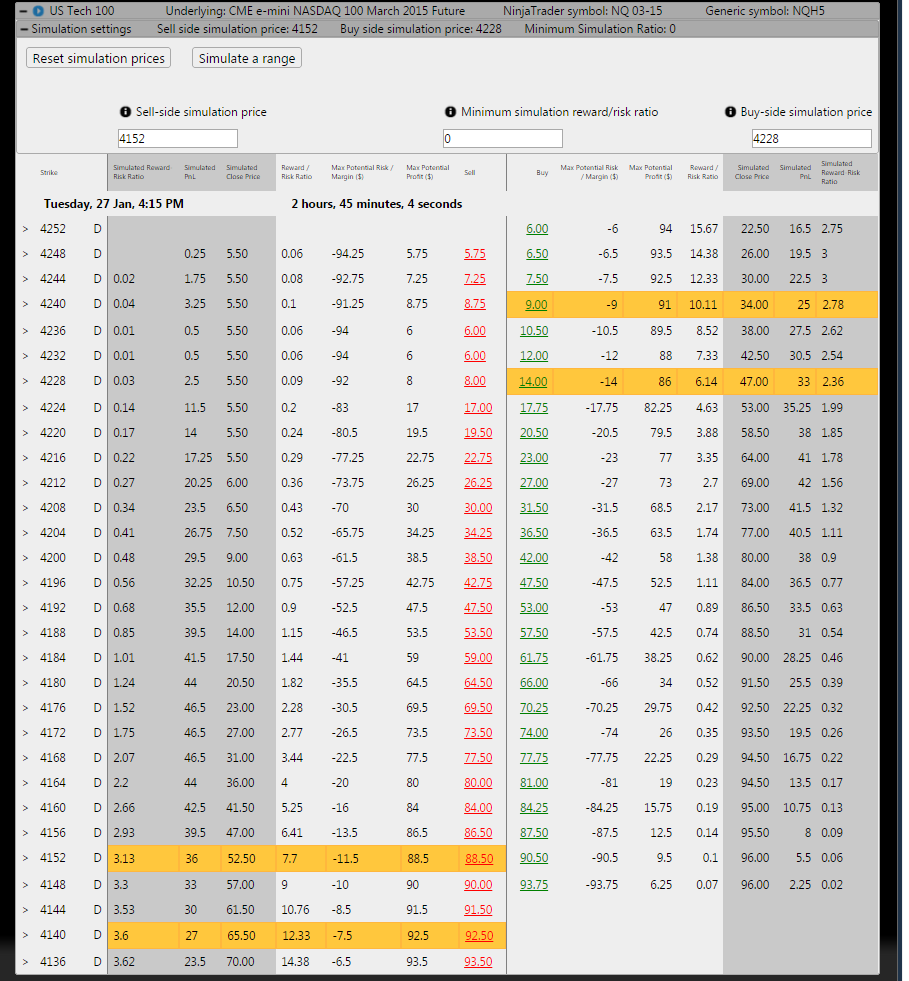This screenshot has height=981, width=909.
Task: Open buy price 6.00 on strike 4252
Action: tap(537, 229)
